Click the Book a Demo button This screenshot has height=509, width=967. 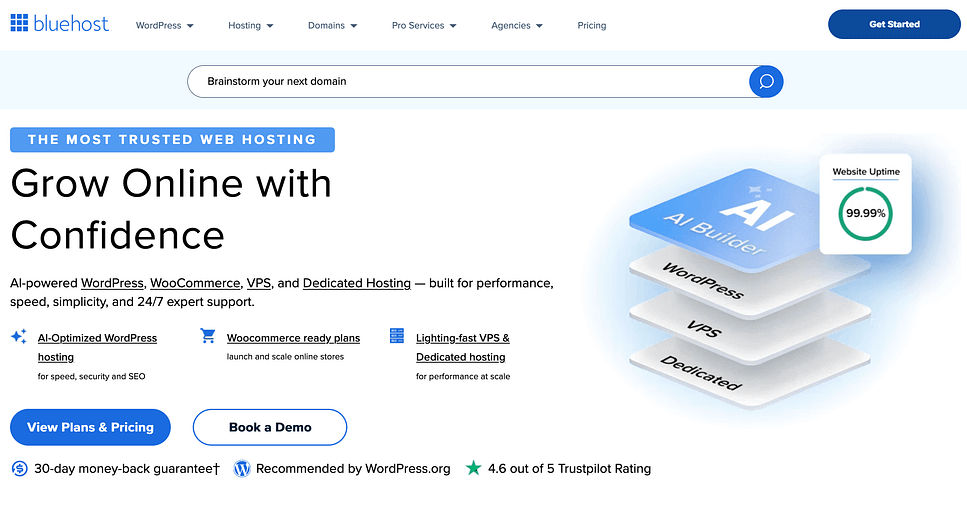pos(270,427)
